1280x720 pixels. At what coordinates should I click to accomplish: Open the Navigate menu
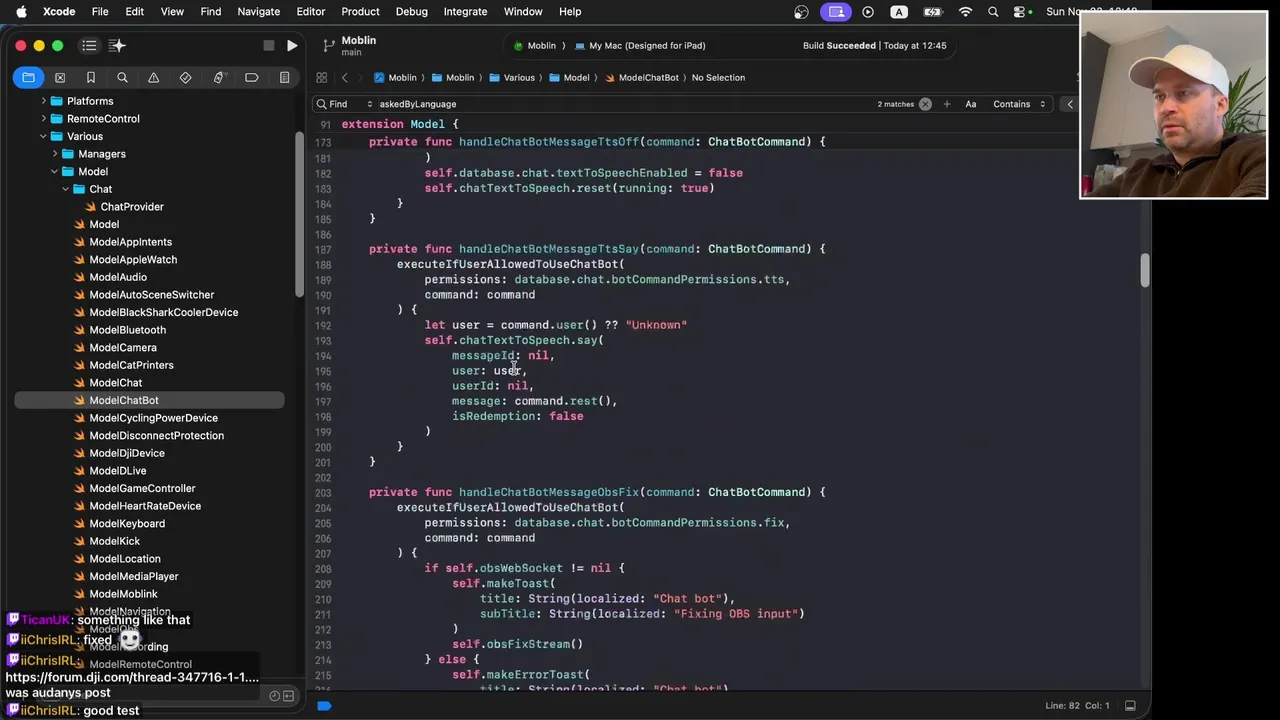click(x=258, y=11)
